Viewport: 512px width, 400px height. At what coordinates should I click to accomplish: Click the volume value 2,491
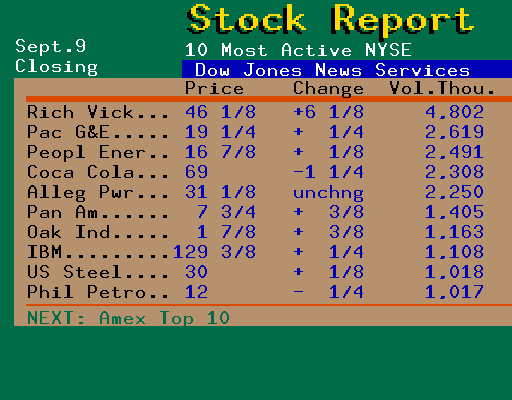point(454,152)
